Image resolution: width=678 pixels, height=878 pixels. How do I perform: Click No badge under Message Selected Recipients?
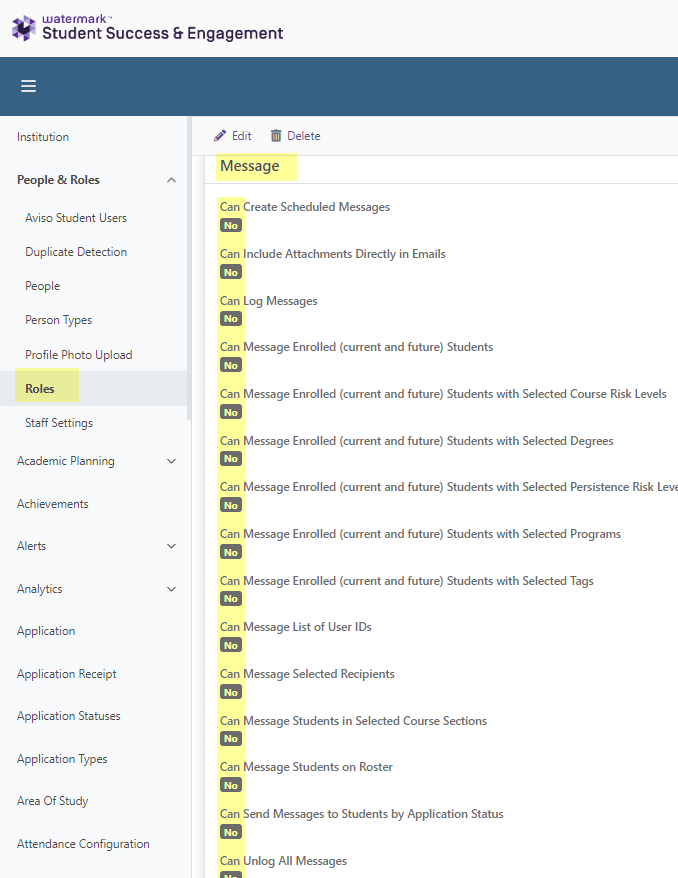pos(231,693)
